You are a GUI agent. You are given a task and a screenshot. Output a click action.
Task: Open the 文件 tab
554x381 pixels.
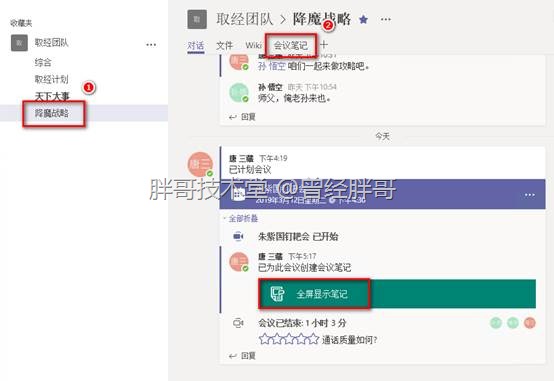click(224, 45)
